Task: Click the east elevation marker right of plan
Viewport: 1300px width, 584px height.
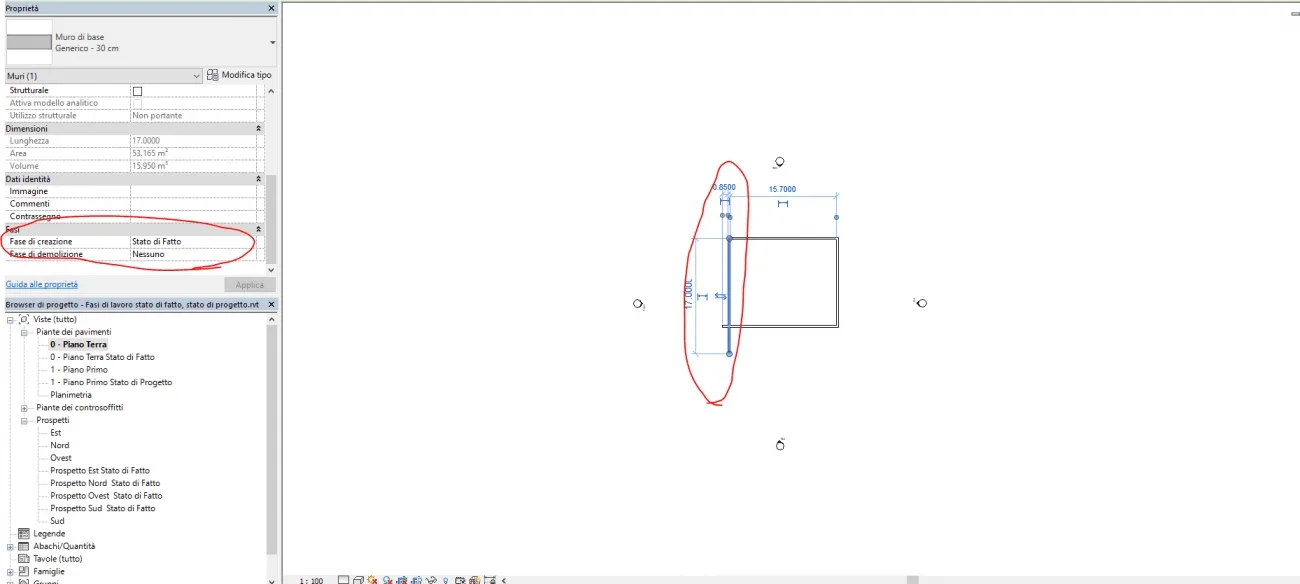Action: tap(920, 302)
